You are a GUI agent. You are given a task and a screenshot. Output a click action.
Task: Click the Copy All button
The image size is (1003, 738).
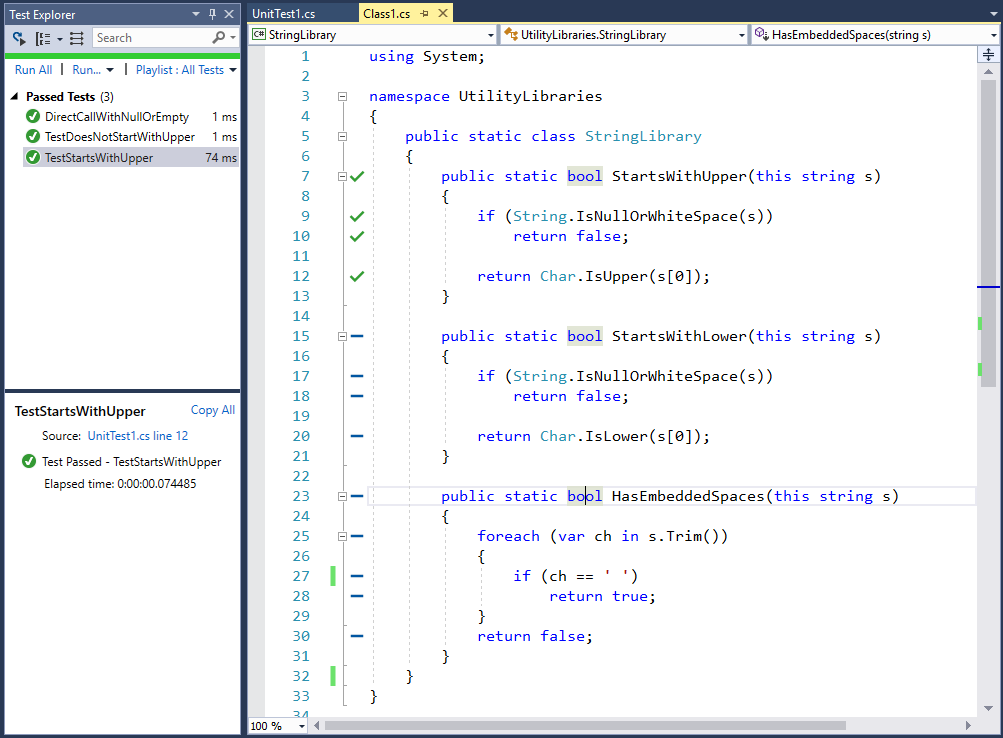tap(212, 410)
